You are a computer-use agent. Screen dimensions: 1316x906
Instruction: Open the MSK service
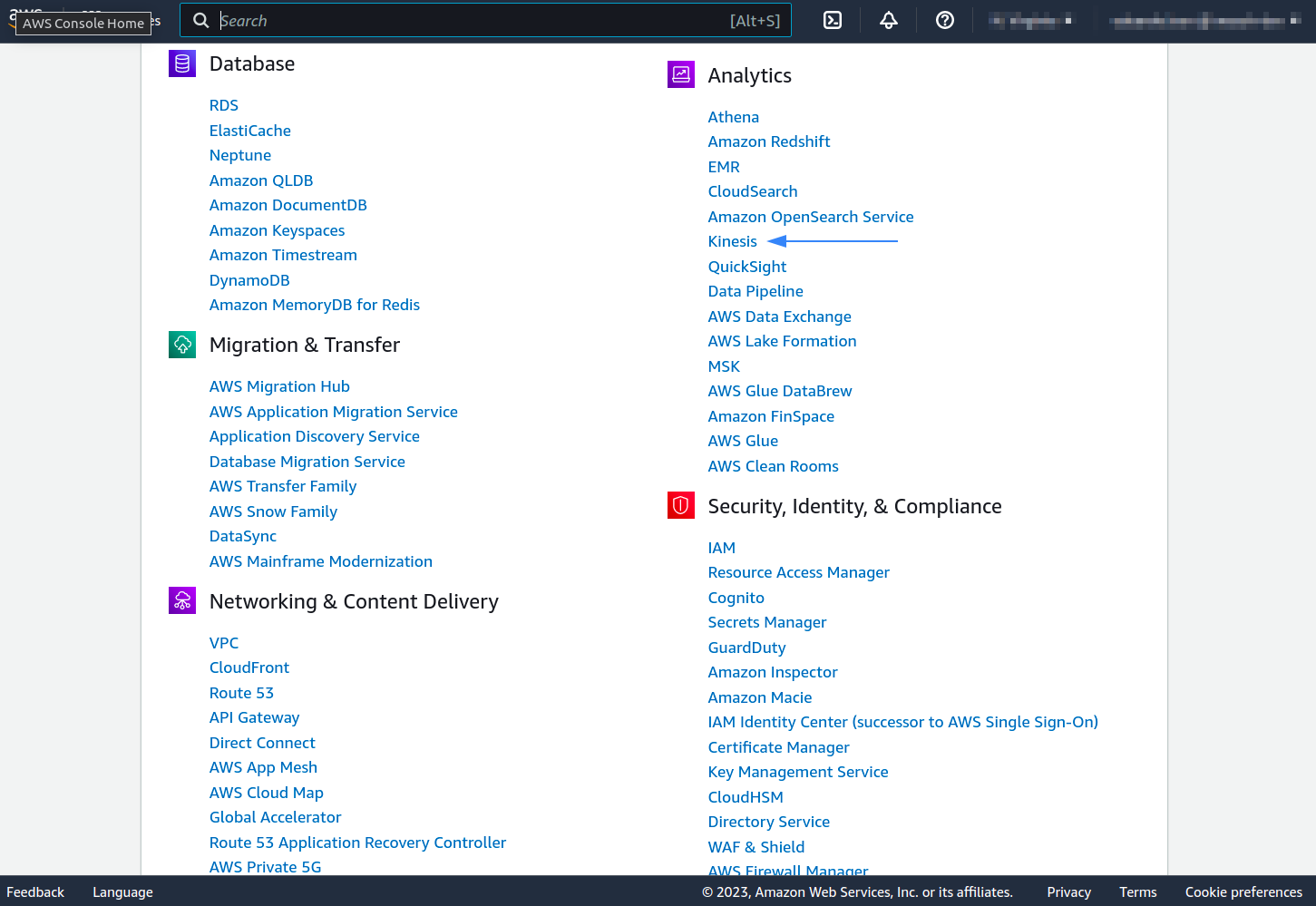coord(724,366)
